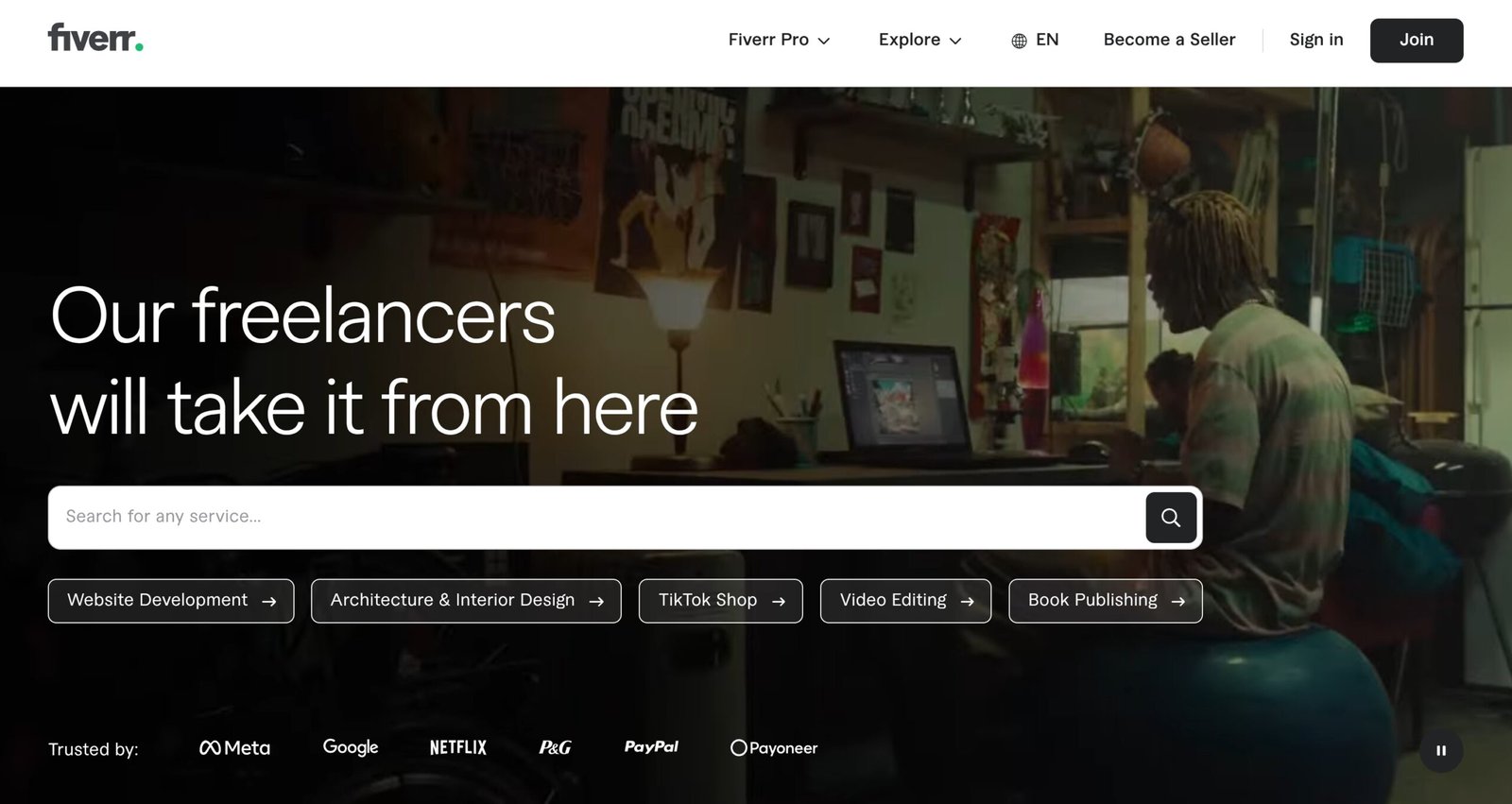Choose the TikTok Shop category chip

(721, 601)
